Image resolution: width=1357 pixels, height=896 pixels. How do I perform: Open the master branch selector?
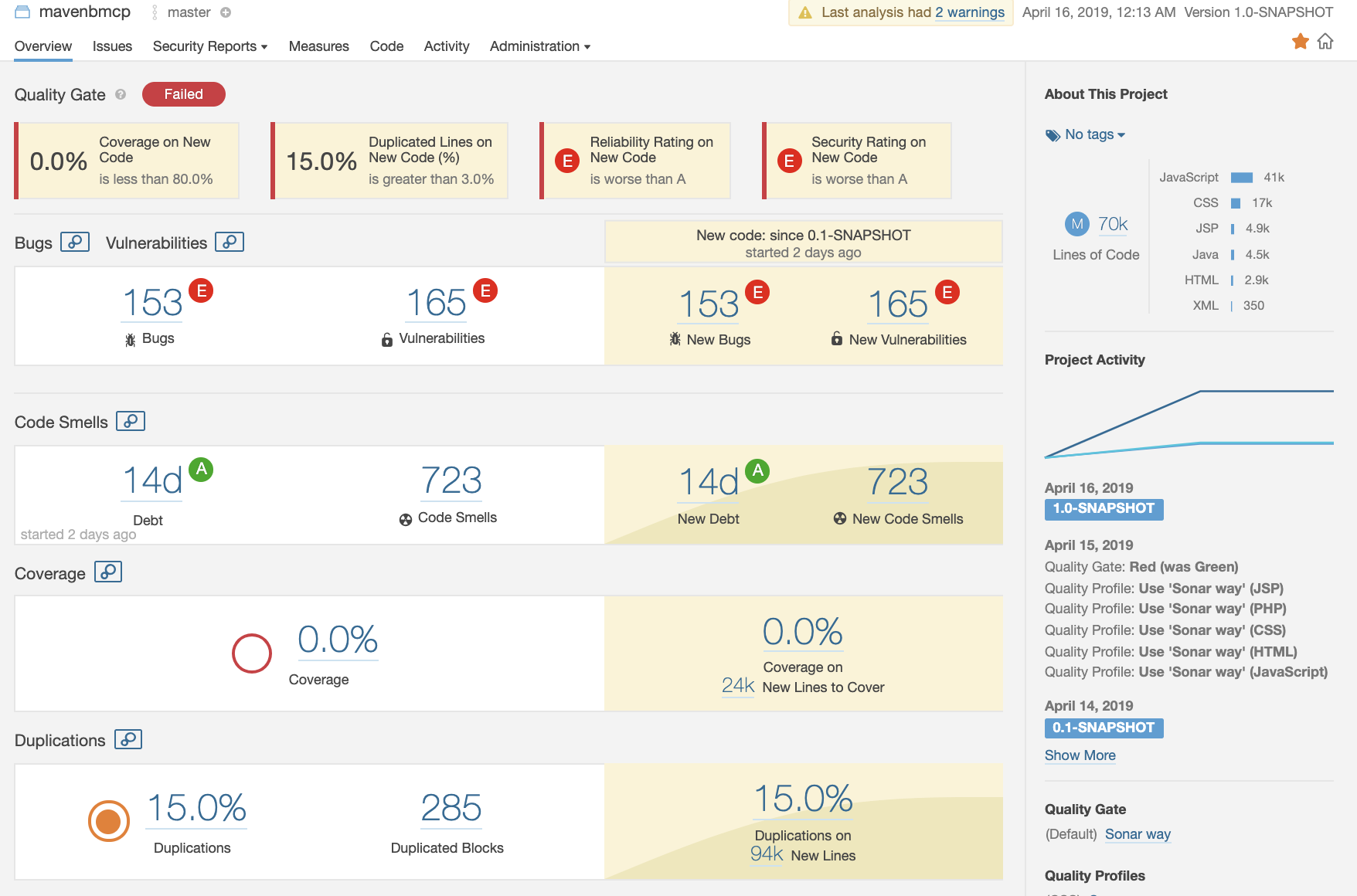tap(189, 12)
